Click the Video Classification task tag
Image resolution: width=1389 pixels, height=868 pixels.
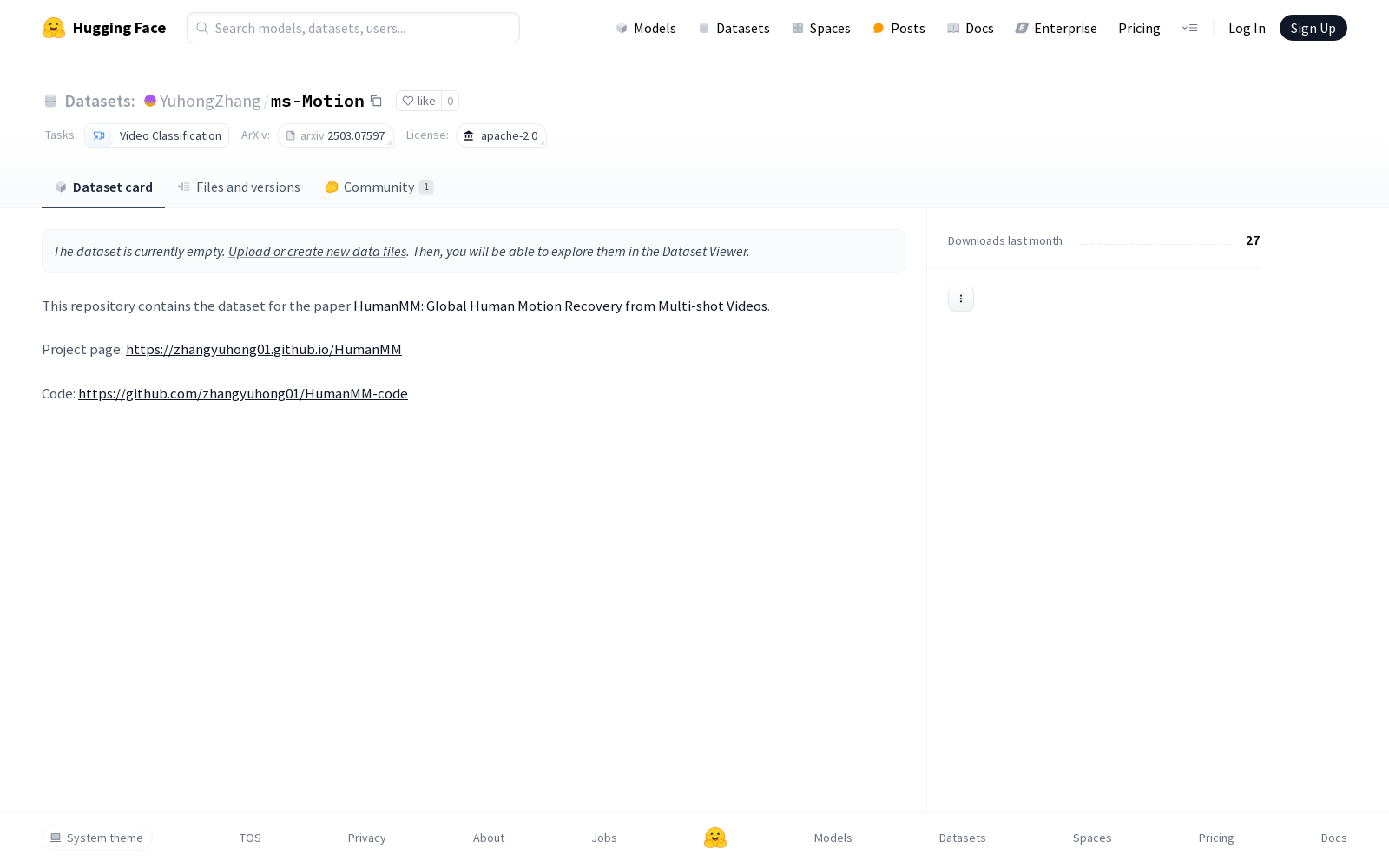tap(157, 135)
